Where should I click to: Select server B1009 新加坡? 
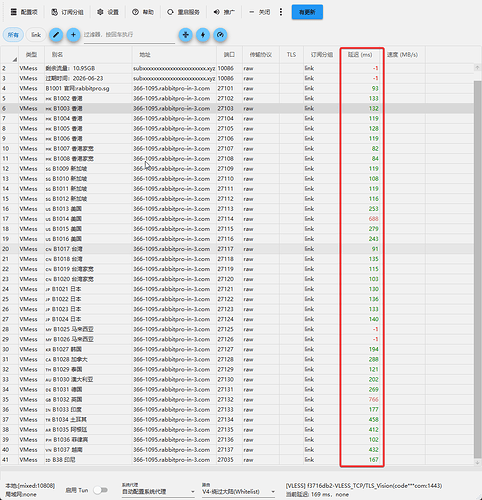tap(237, 169)
